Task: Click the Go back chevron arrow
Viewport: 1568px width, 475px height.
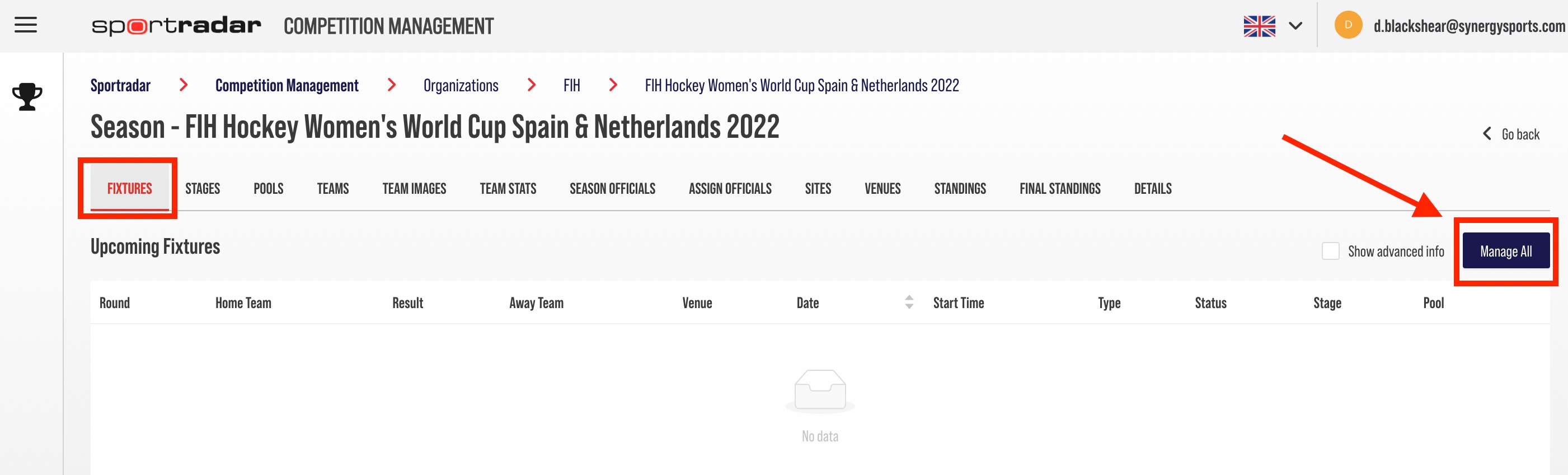Action: click(1486, 133)
